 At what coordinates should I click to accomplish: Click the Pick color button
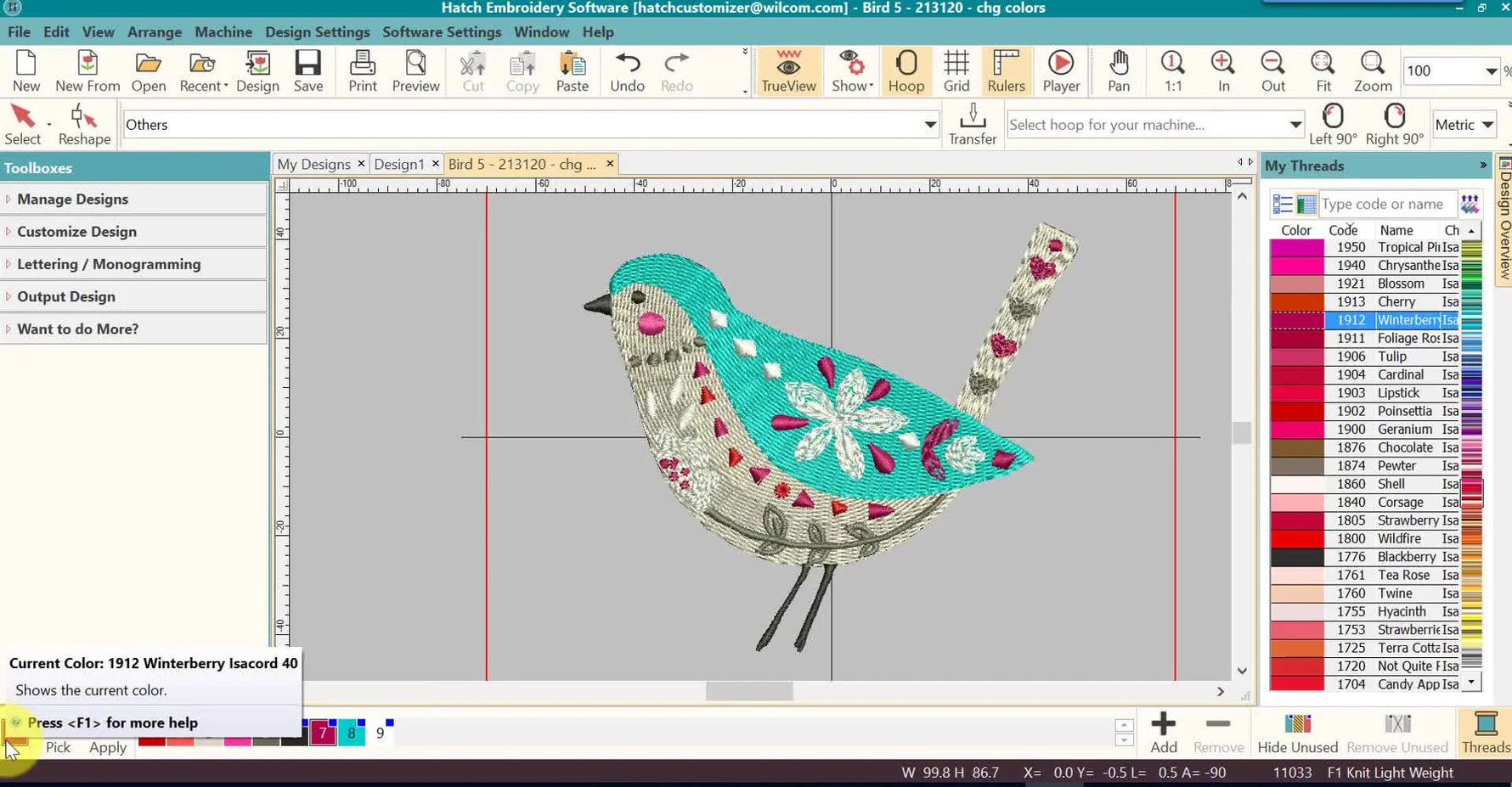pos(58,747)
